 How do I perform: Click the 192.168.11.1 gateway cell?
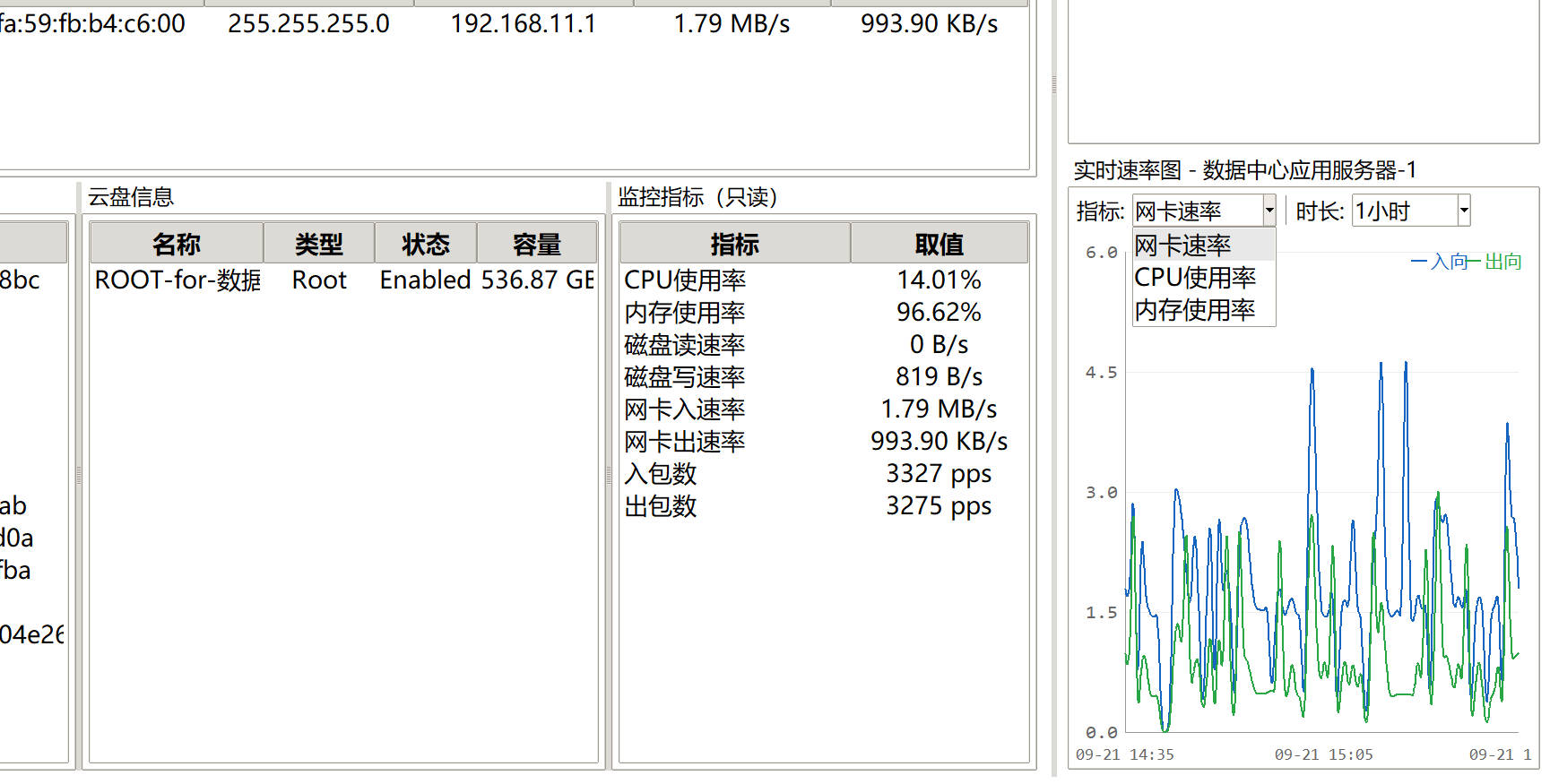tap(524, 24)
